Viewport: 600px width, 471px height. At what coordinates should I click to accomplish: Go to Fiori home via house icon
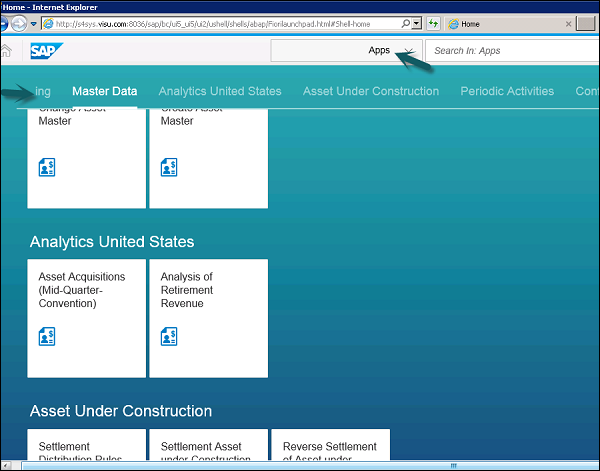pos(7,51)
